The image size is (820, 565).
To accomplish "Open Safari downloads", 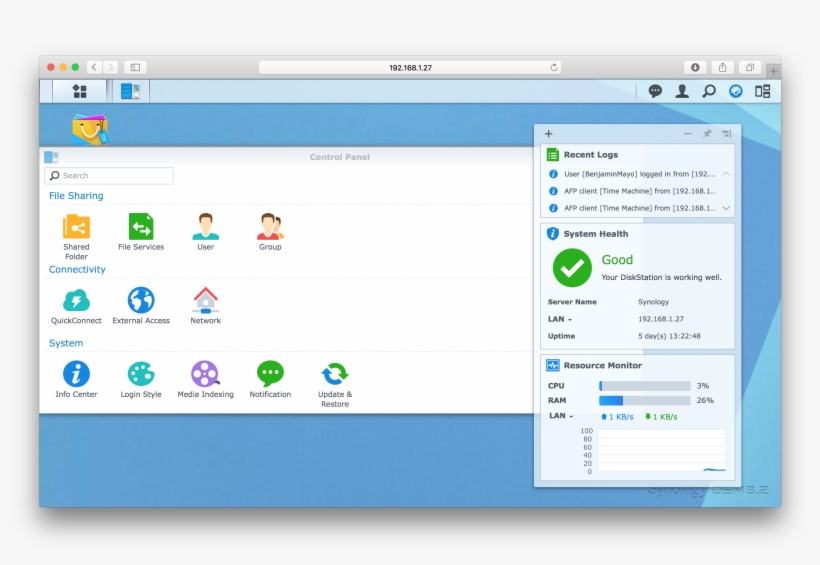I will (x=695, y=67).
